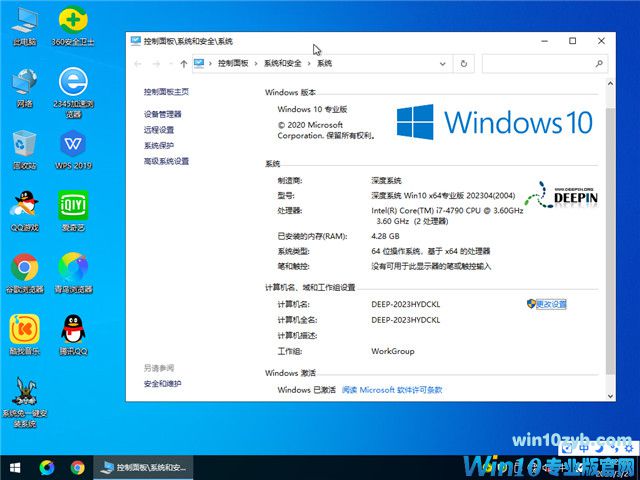Click scrollbar up arrow

pos(610,84)
